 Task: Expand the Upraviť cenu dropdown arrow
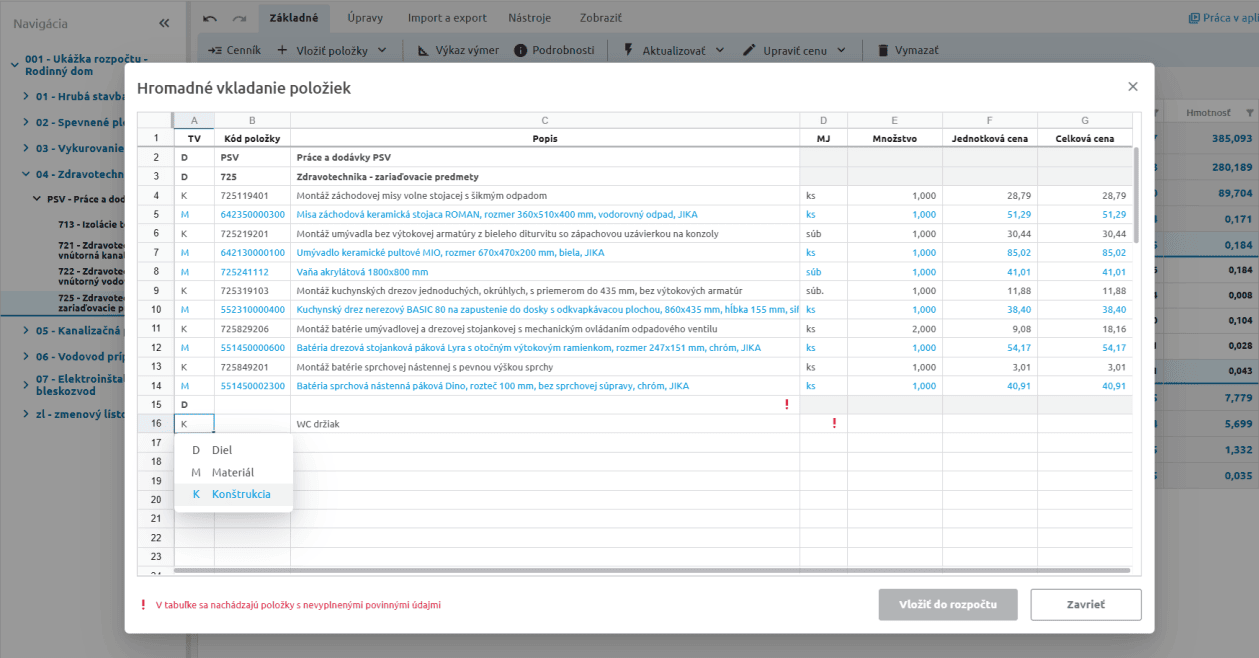841,50
